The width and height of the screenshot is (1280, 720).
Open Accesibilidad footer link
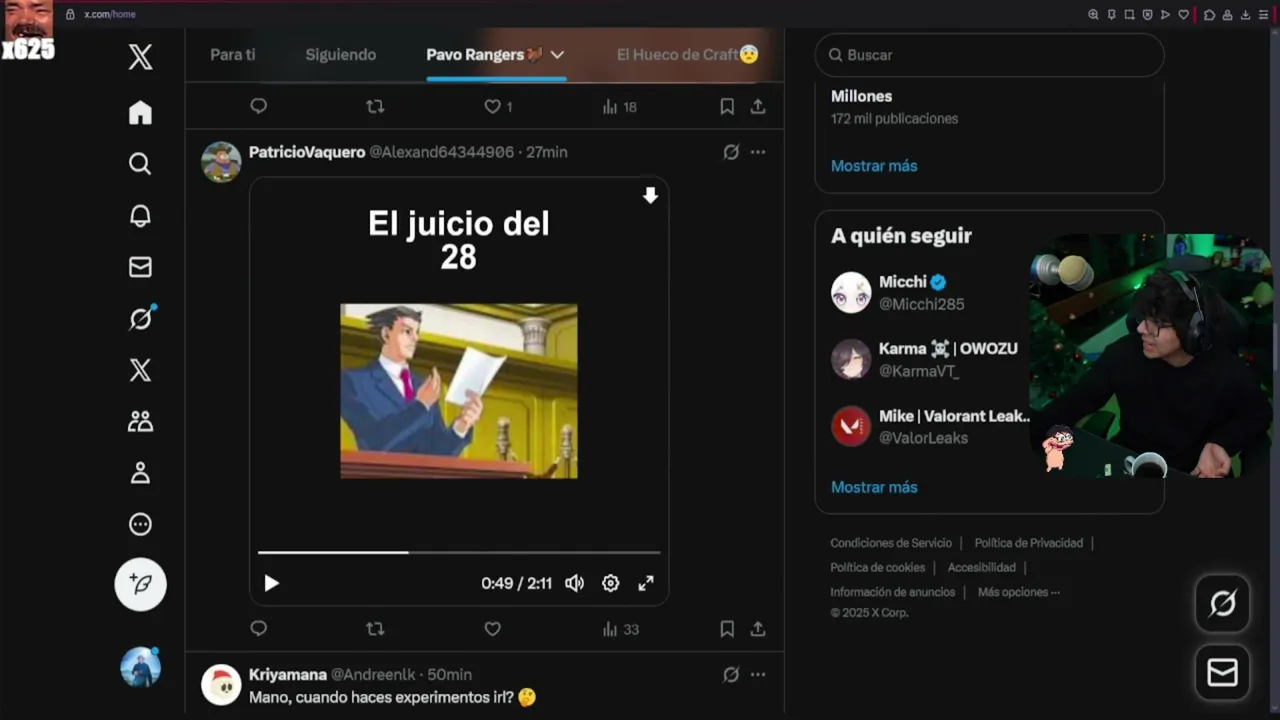tap(982, 567)
